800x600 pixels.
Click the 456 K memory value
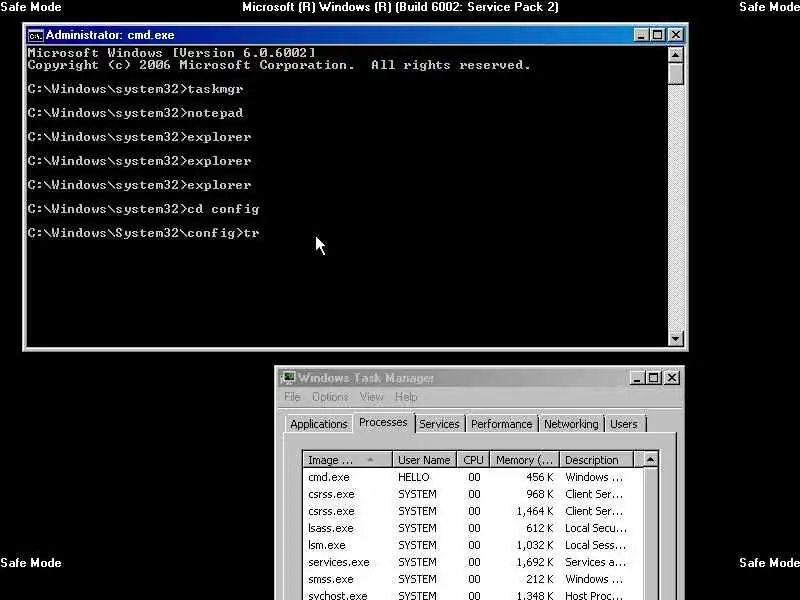pos(540,477)
